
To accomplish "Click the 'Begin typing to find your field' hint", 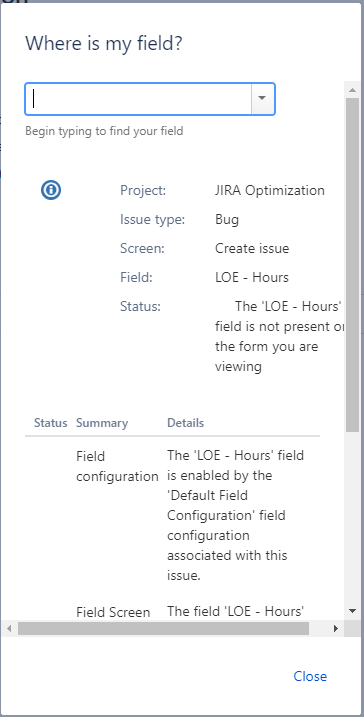I will coord(104,131).
